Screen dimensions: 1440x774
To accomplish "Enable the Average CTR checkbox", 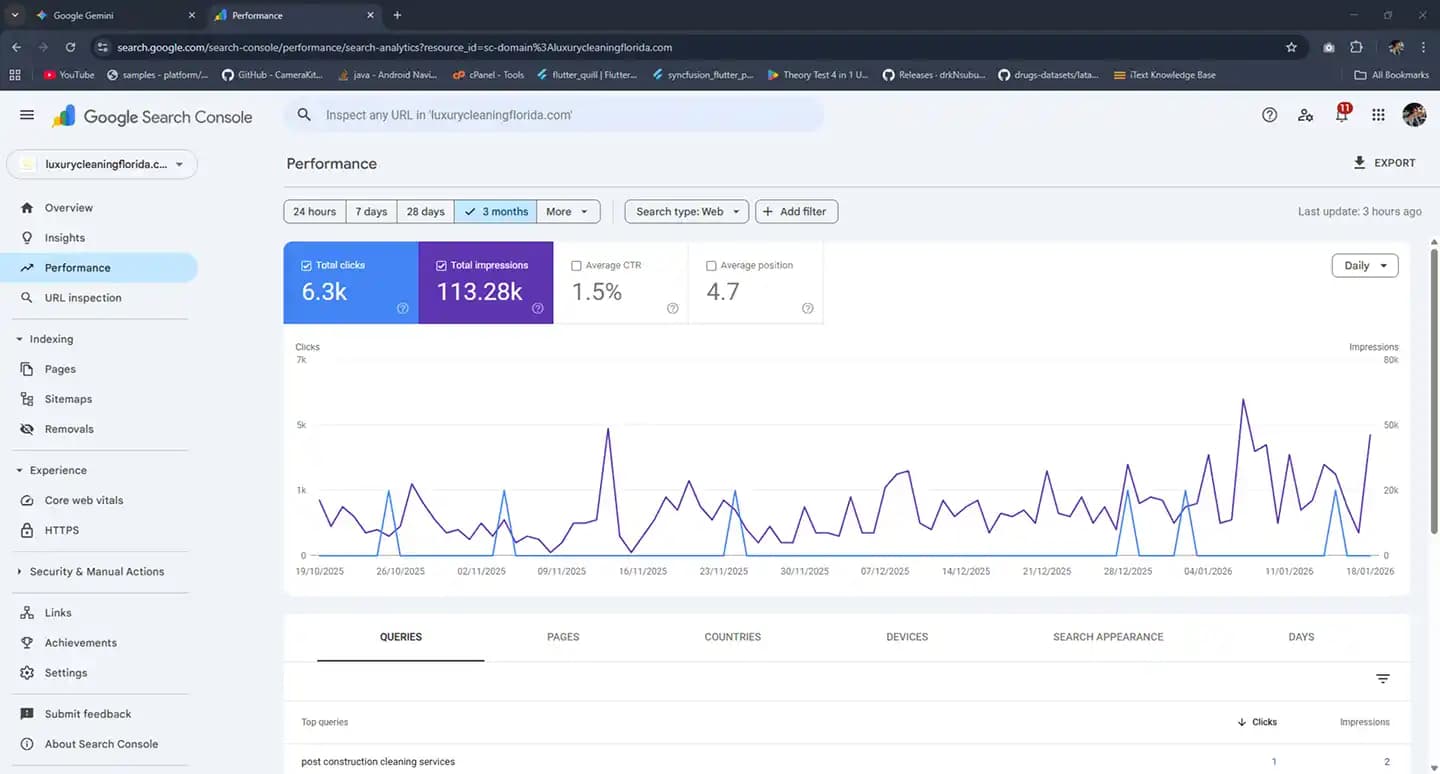I will coord(576,266).
